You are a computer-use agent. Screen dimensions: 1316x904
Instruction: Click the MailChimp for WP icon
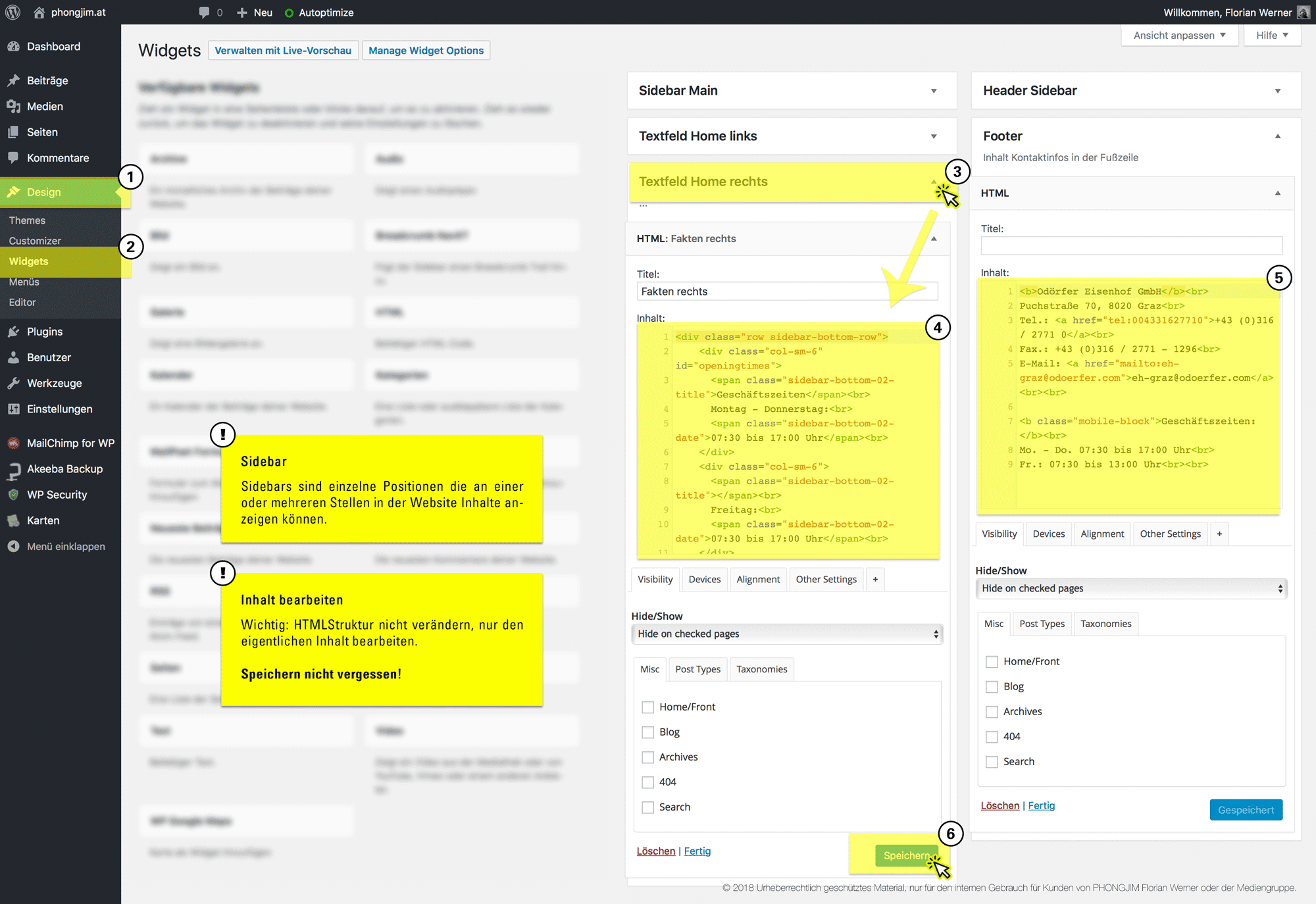click(13, 443)
